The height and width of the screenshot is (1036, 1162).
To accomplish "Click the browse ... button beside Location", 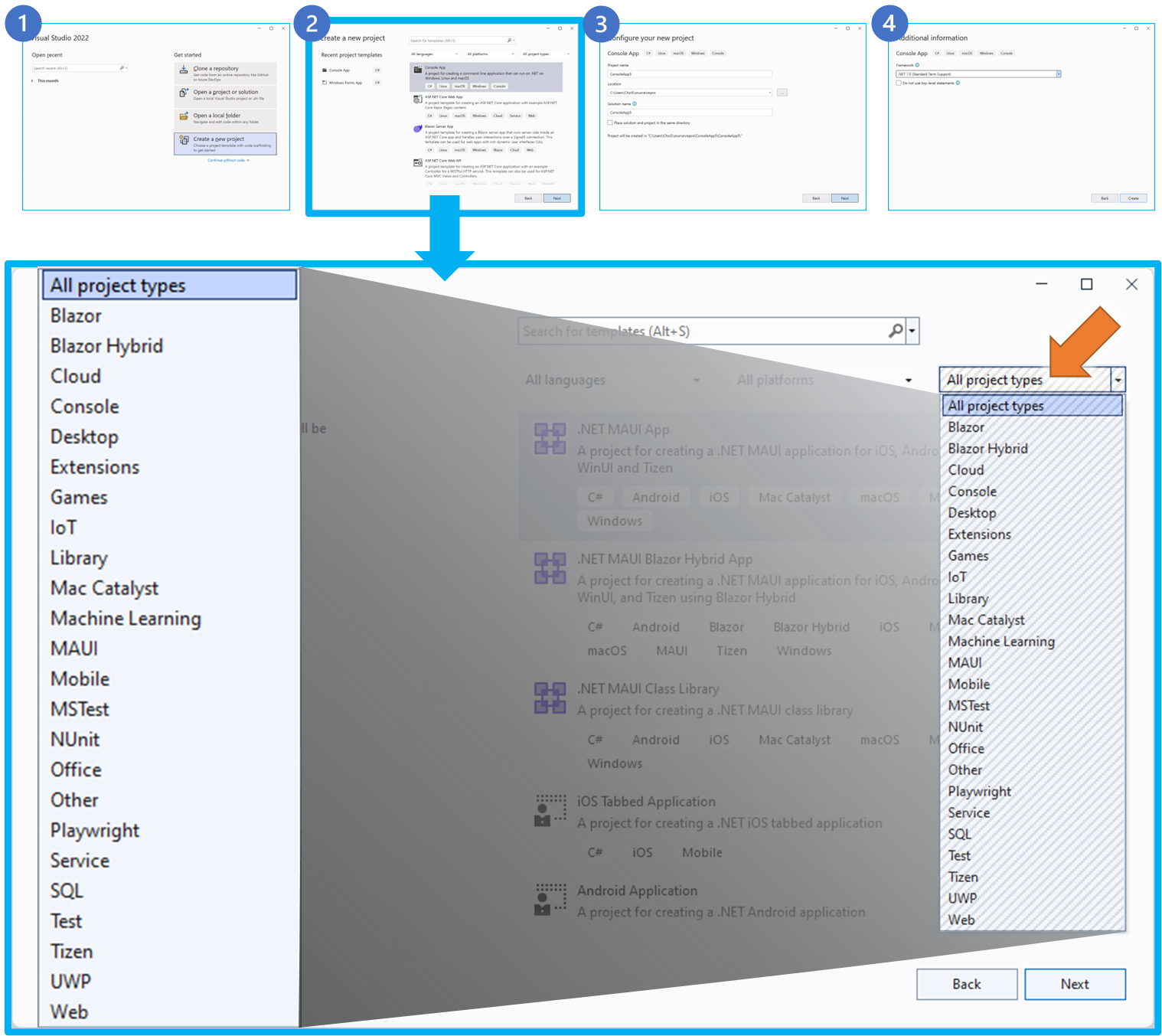I will click(x=782, y=93).
